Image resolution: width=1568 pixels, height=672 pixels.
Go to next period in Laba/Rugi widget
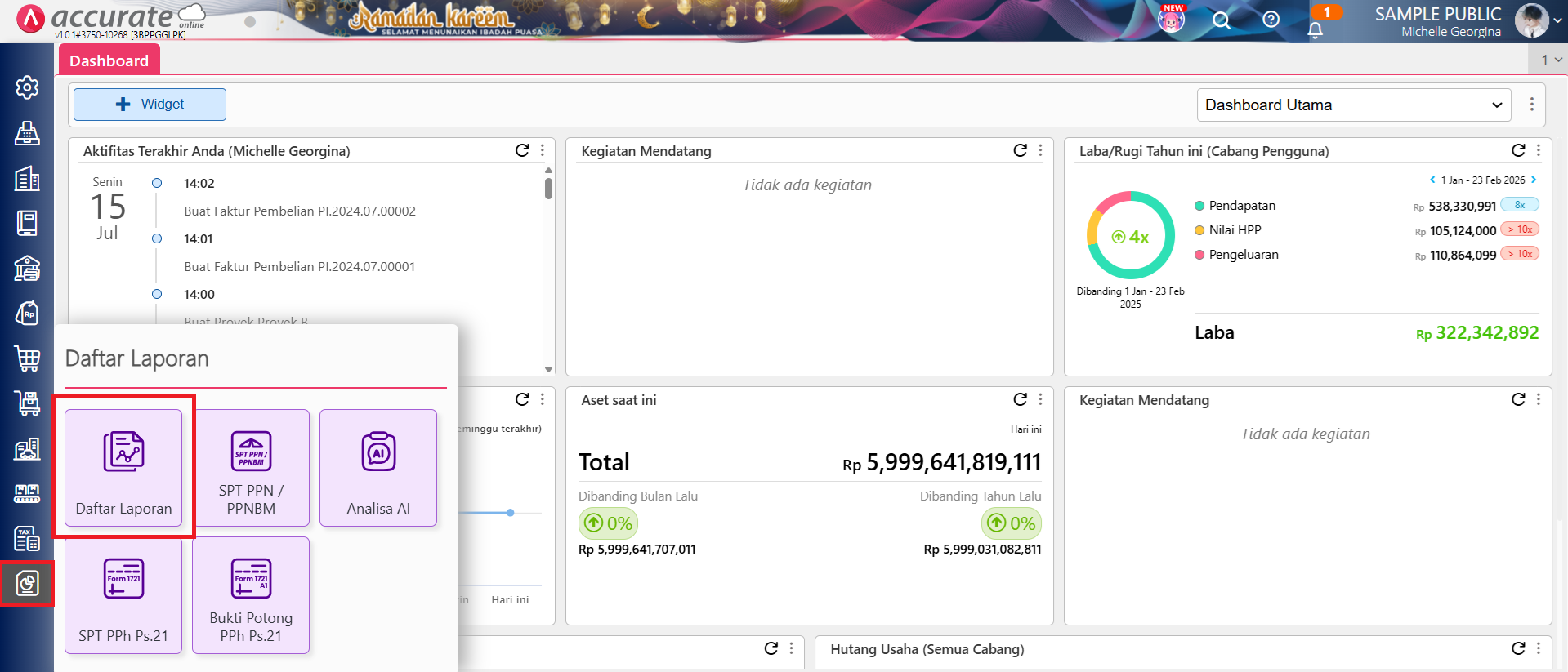[1534, 180]
